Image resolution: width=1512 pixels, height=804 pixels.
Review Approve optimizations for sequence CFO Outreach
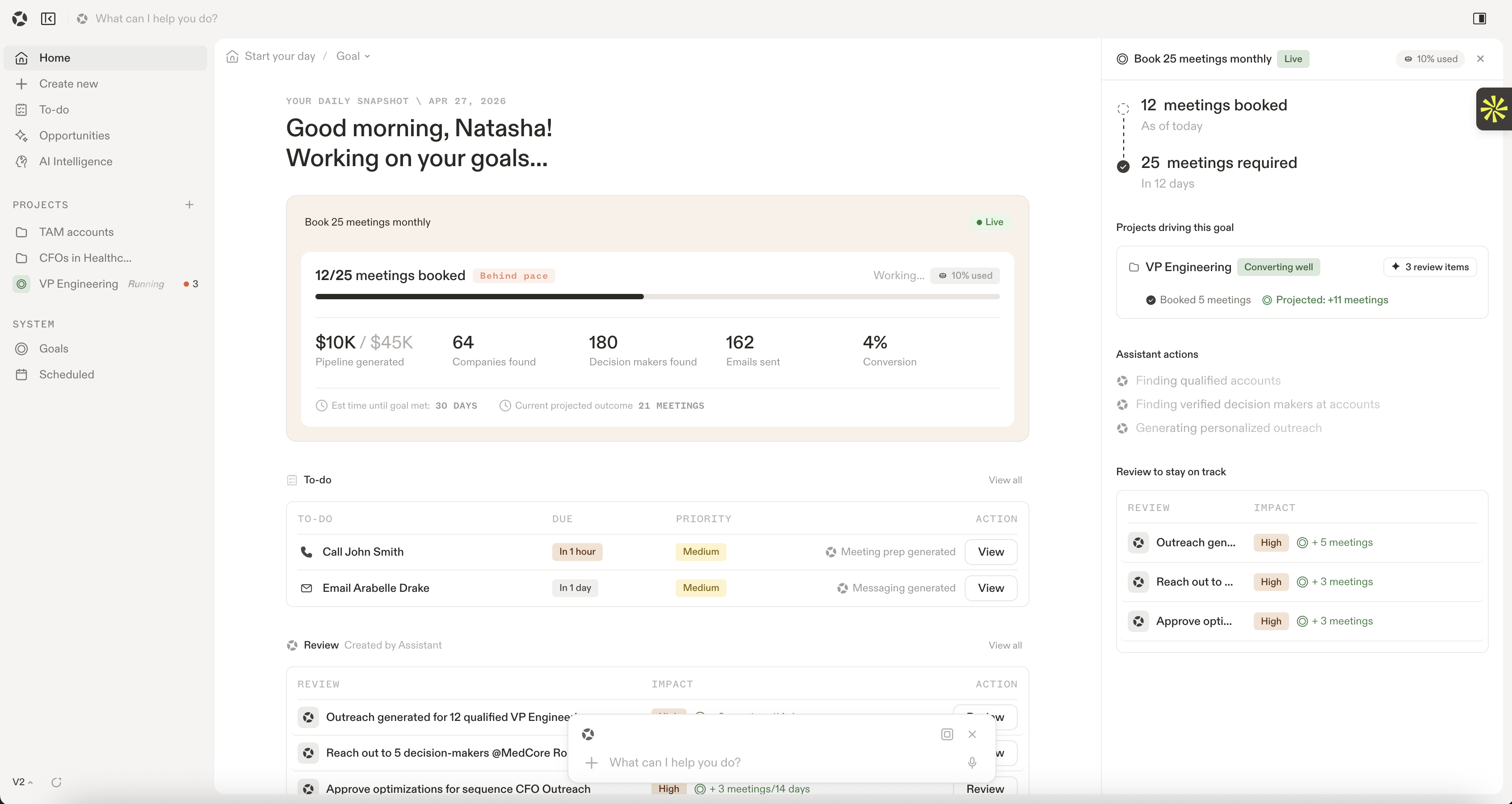985,789
